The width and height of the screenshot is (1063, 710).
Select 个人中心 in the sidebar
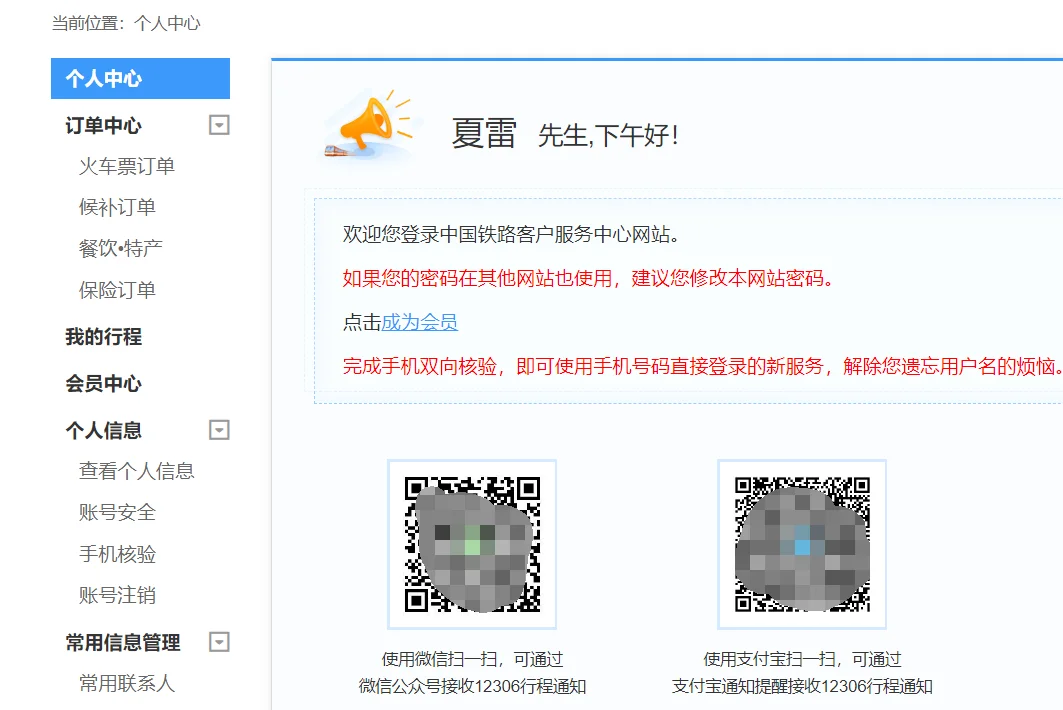click(x=105, y=78)
